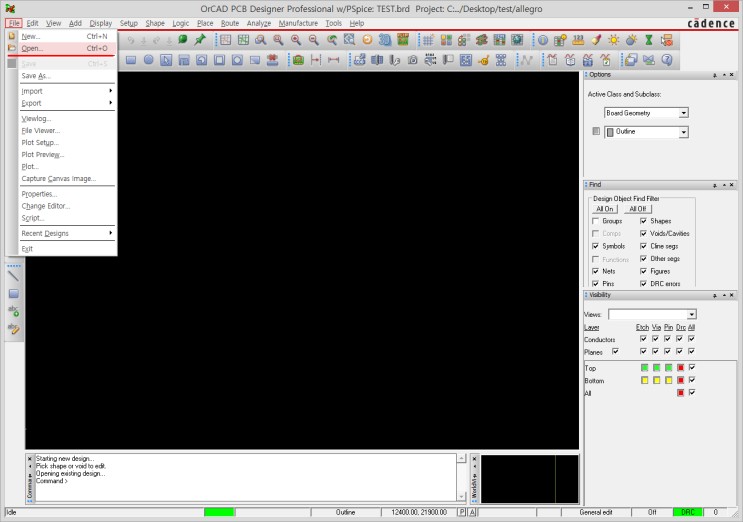Expand the Recent Designs submenu
The width and height of the screenshot is (743, 522).
pyautogui.click(x=67, y=234)
